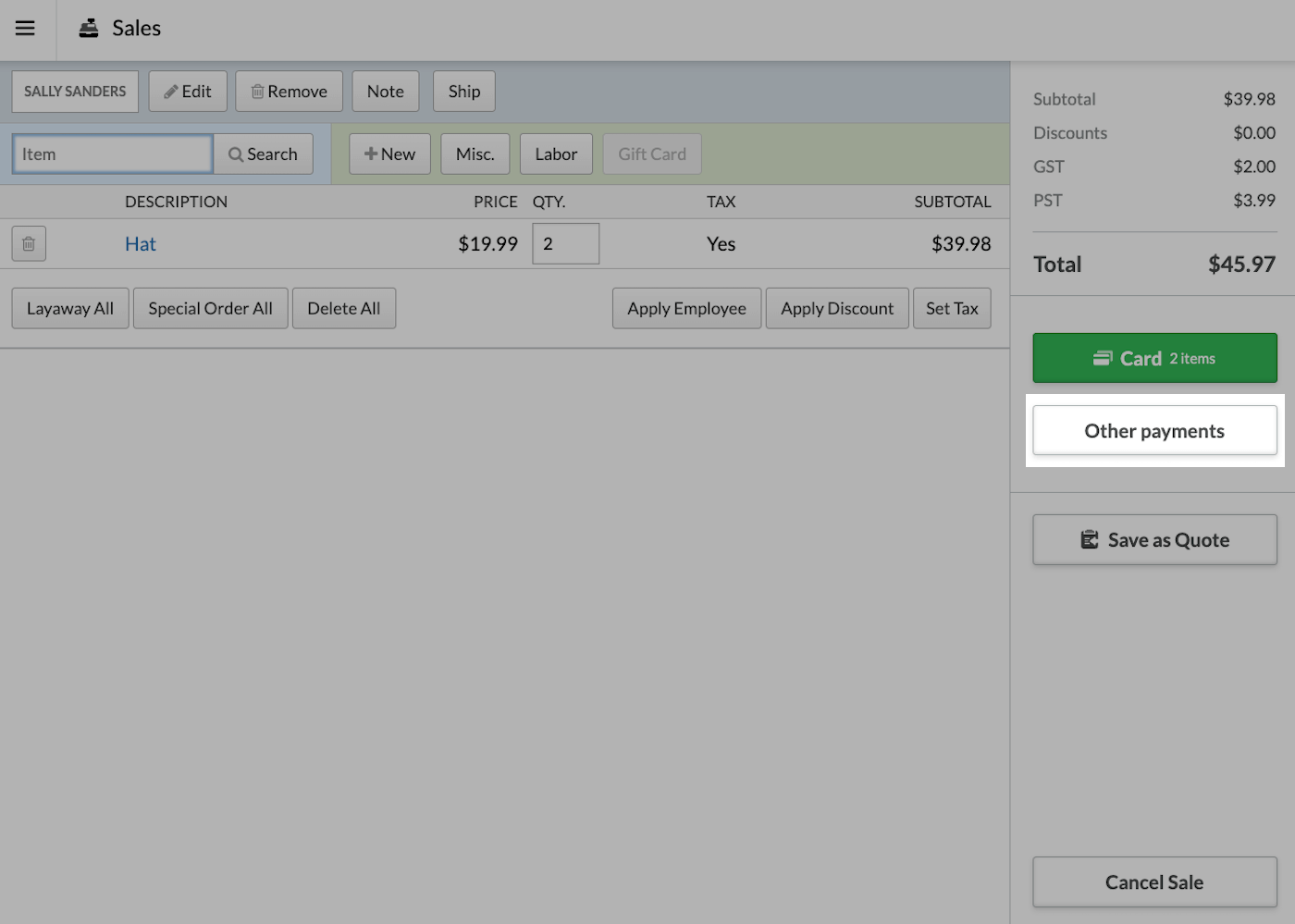This screenshot has height=924, width=1295.
Task: Click the Ship button
Action: click(x=464, y=92)
